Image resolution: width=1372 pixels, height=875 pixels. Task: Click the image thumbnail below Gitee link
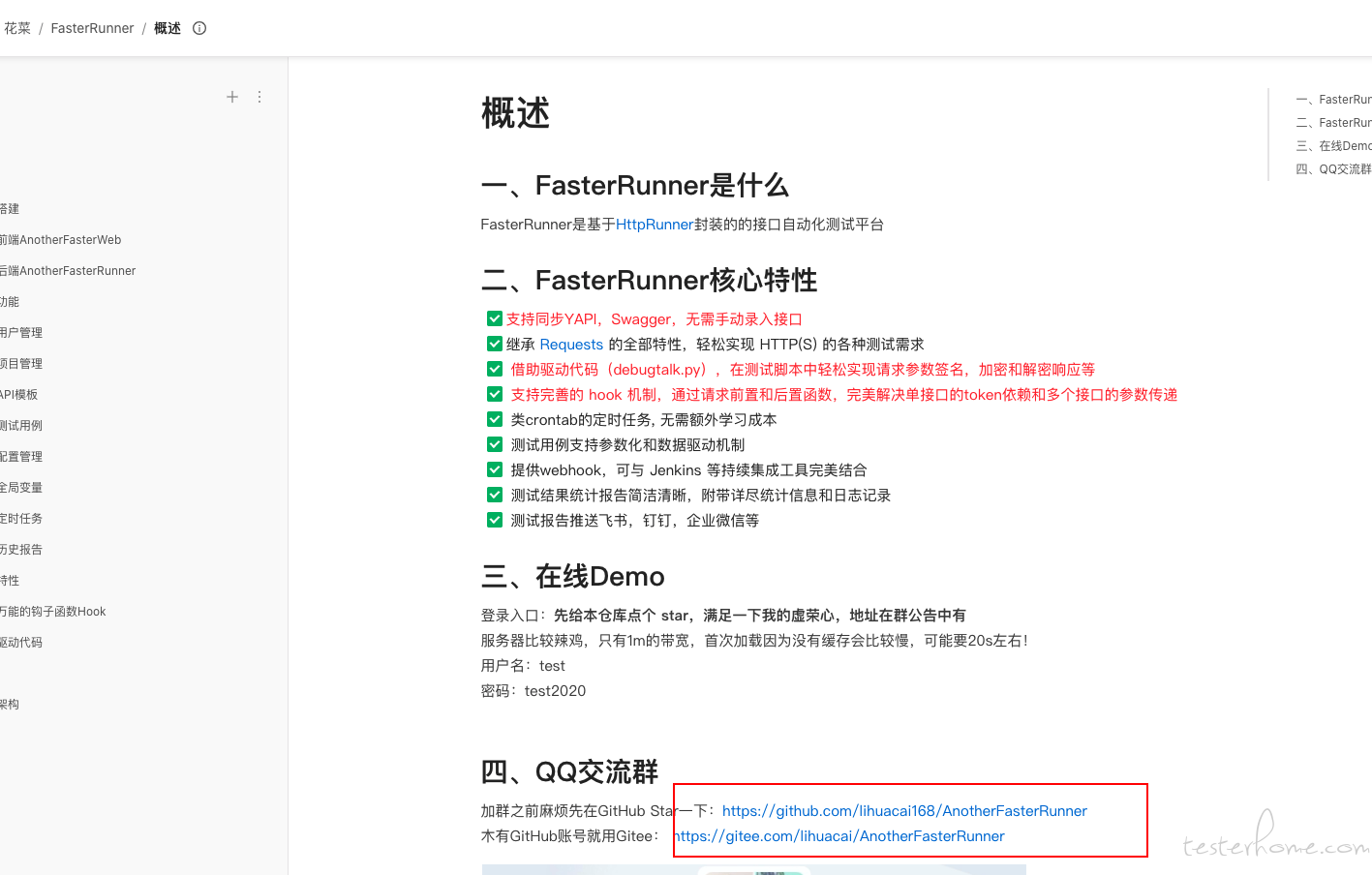(x=753, y=869)
